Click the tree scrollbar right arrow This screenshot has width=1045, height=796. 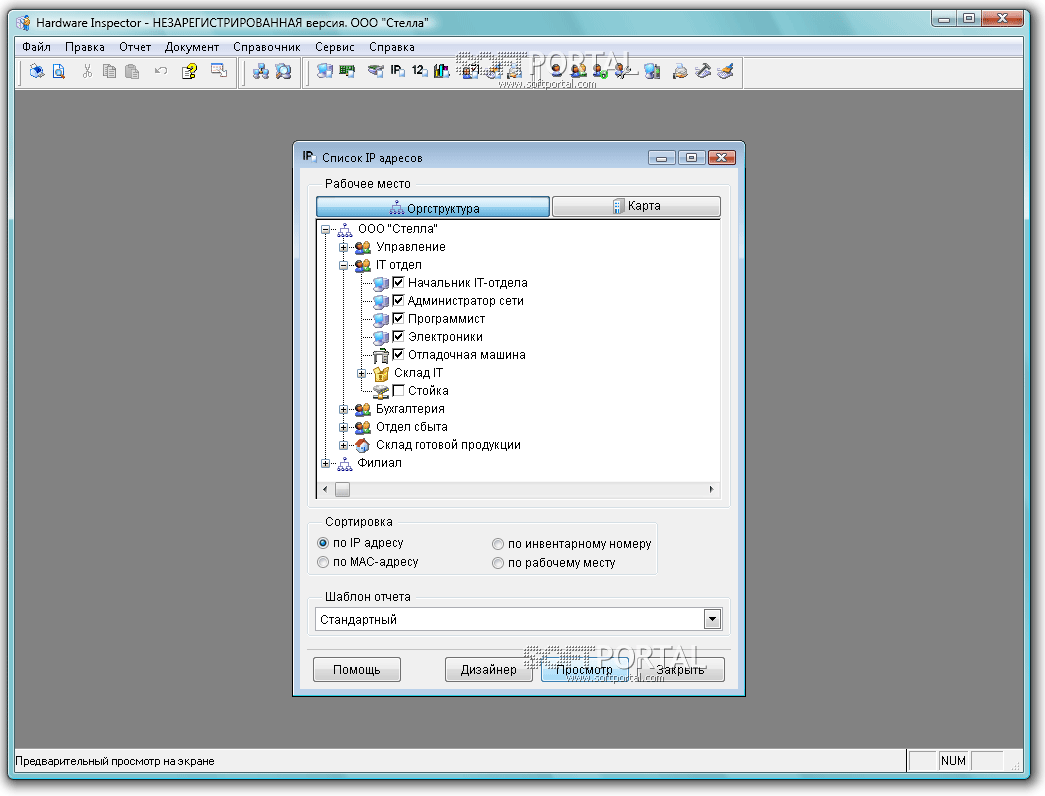click(711, 489)
